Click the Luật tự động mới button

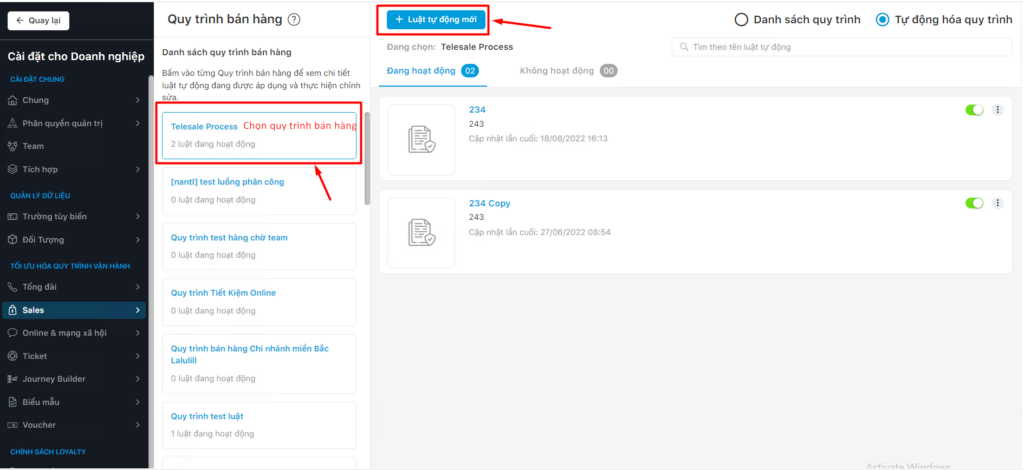coord(436,20)
